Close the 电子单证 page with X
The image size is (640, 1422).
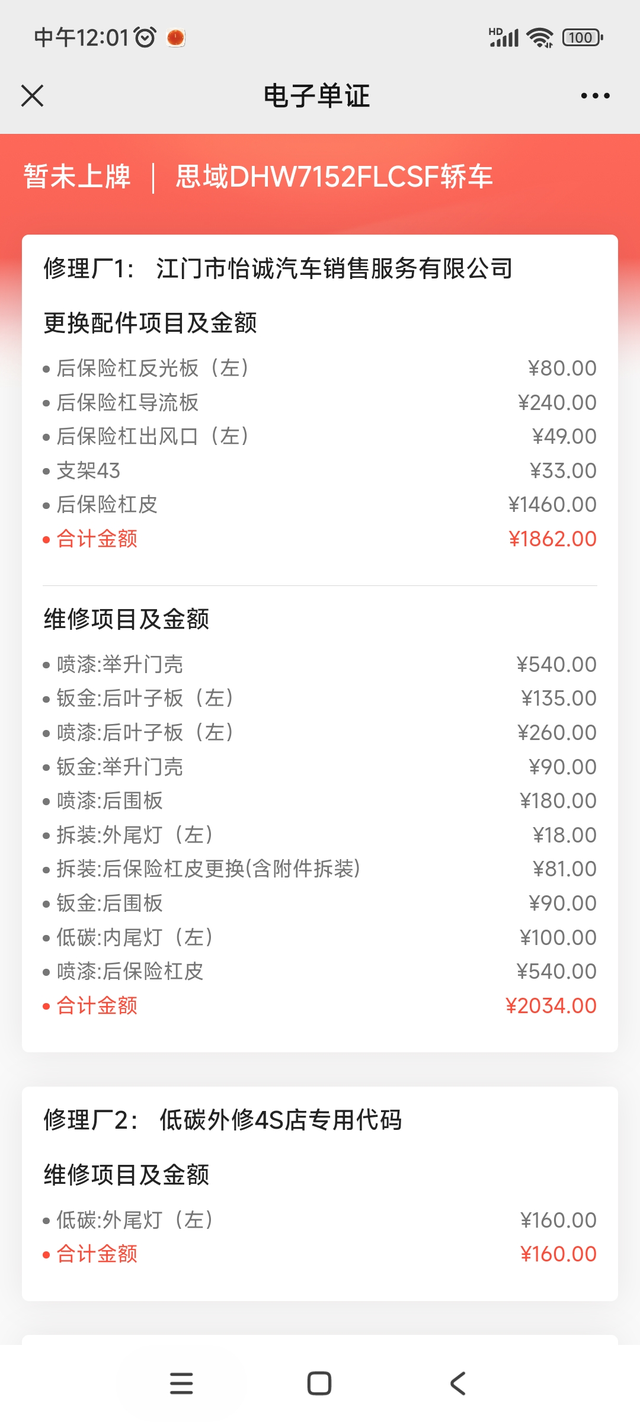[32, 96]
